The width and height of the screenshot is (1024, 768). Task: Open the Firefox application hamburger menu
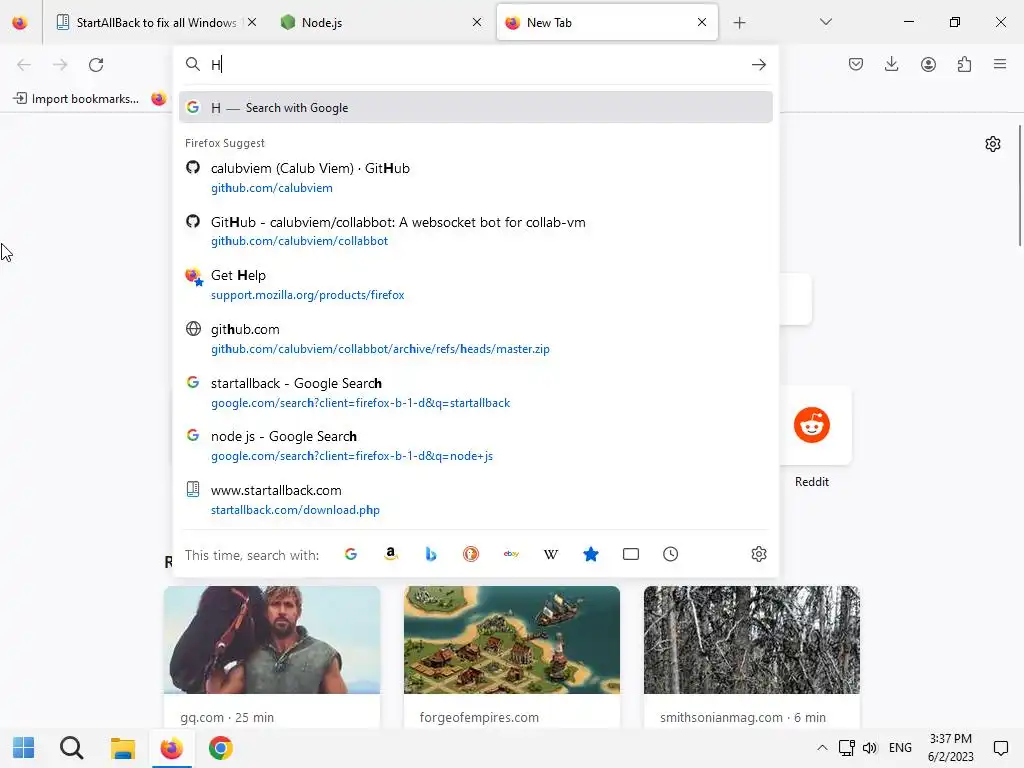pyautogui.click(x=1000, y=64)
